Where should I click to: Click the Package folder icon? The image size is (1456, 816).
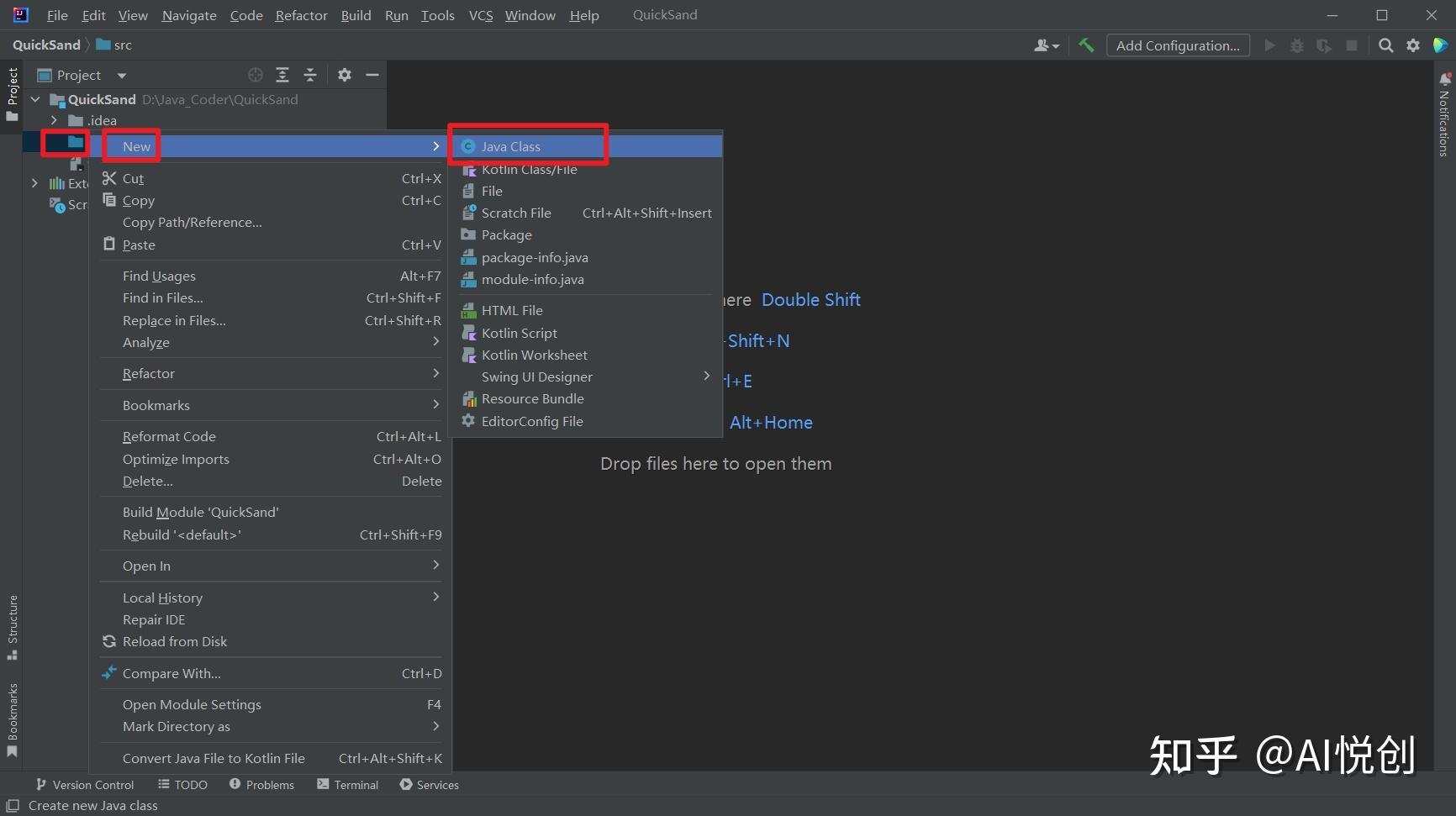469,235
